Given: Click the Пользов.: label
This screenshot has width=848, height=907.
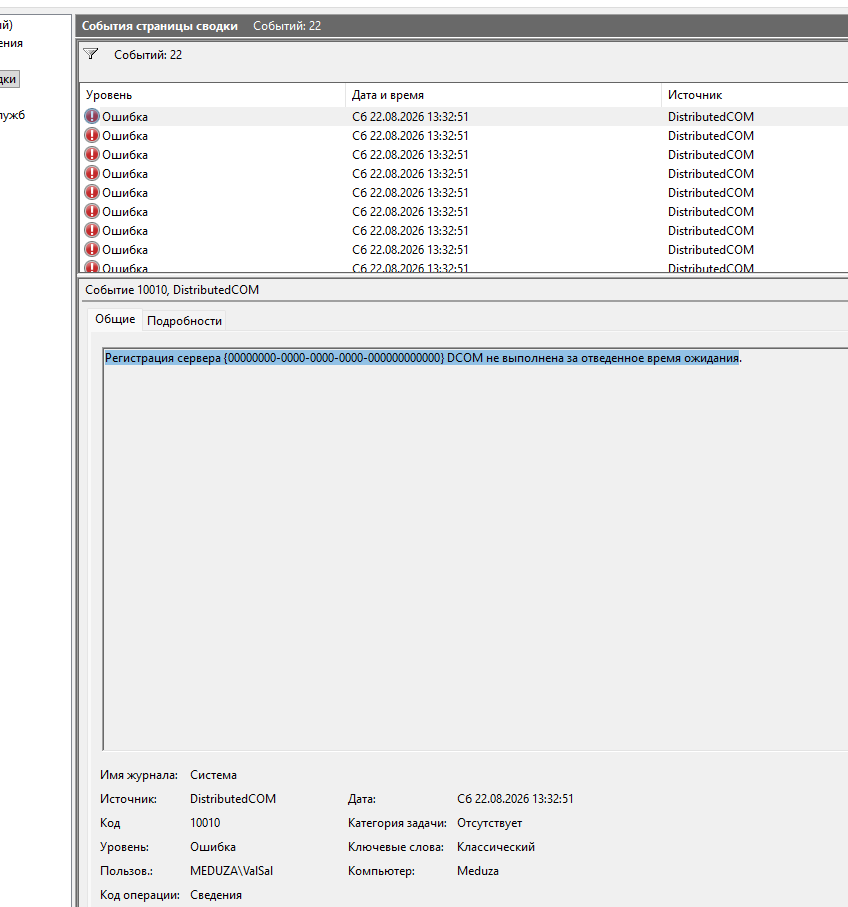Looking at the screenshot, I should click(126, 871).
